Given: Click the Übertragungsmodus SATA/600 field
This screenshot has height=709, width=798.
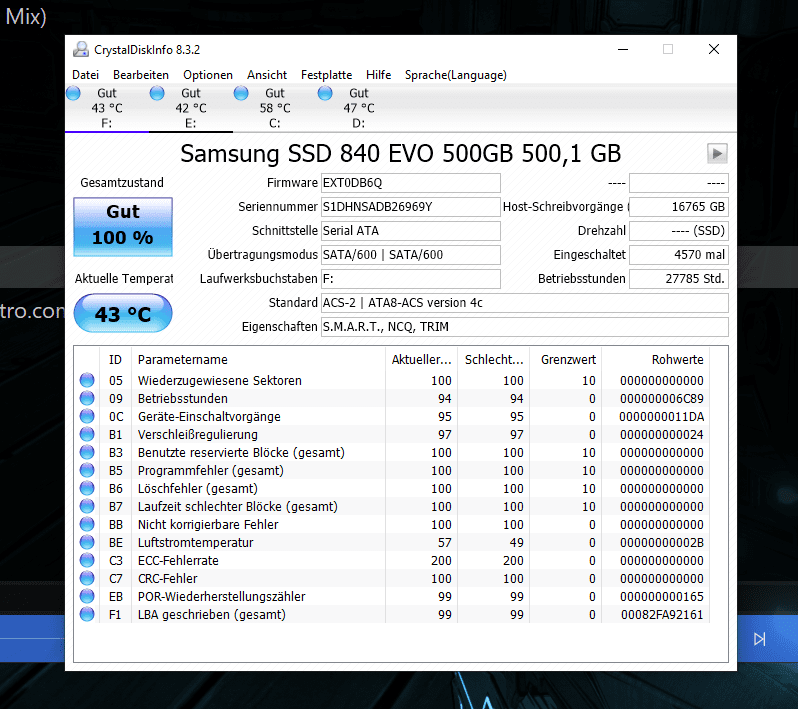Looking at the screenshot, I should [410, 254].
